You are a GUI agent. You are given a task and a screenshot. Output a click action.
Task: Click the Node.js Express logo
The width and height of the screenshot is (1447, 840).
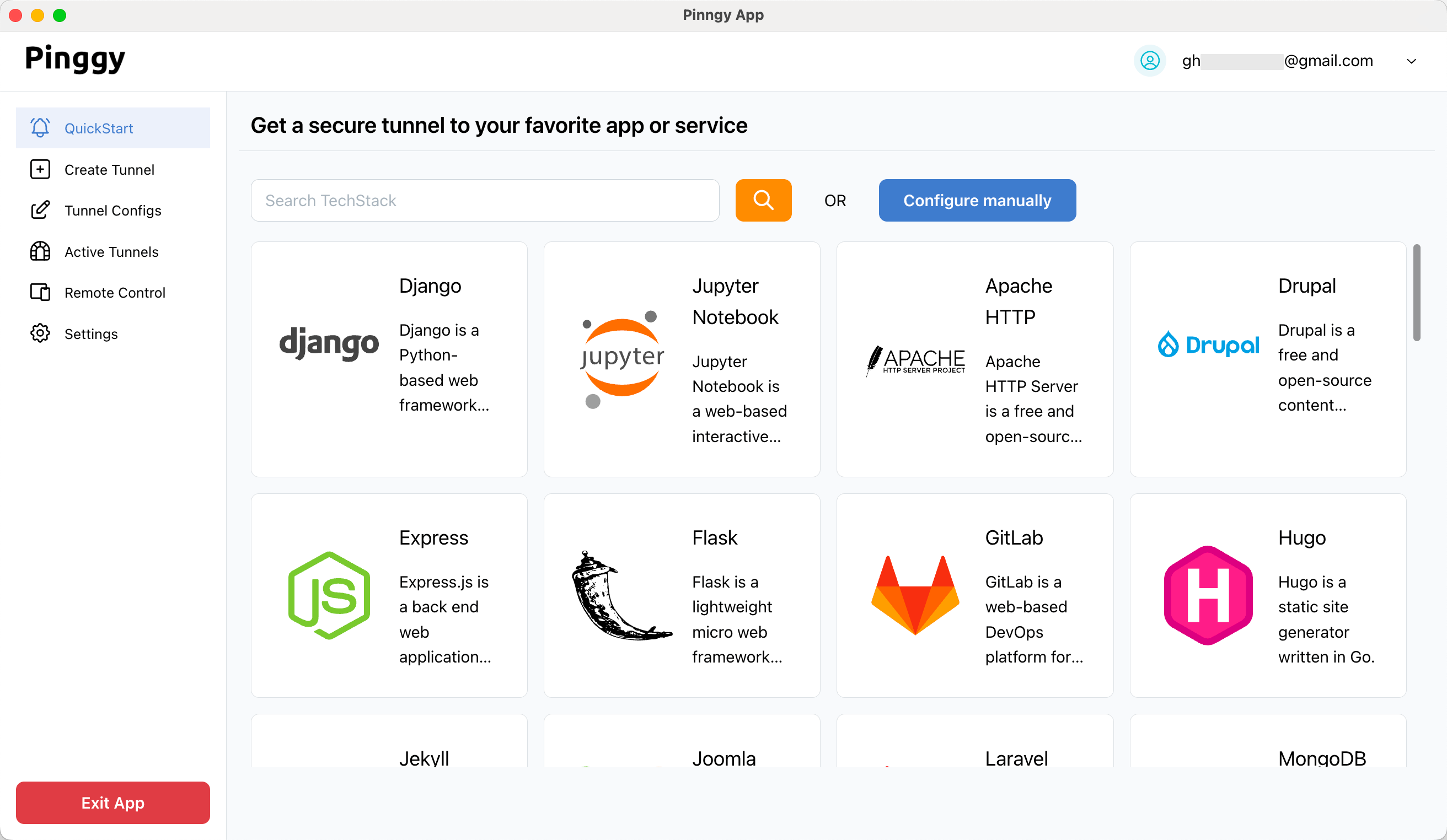[x=329, y=595]
